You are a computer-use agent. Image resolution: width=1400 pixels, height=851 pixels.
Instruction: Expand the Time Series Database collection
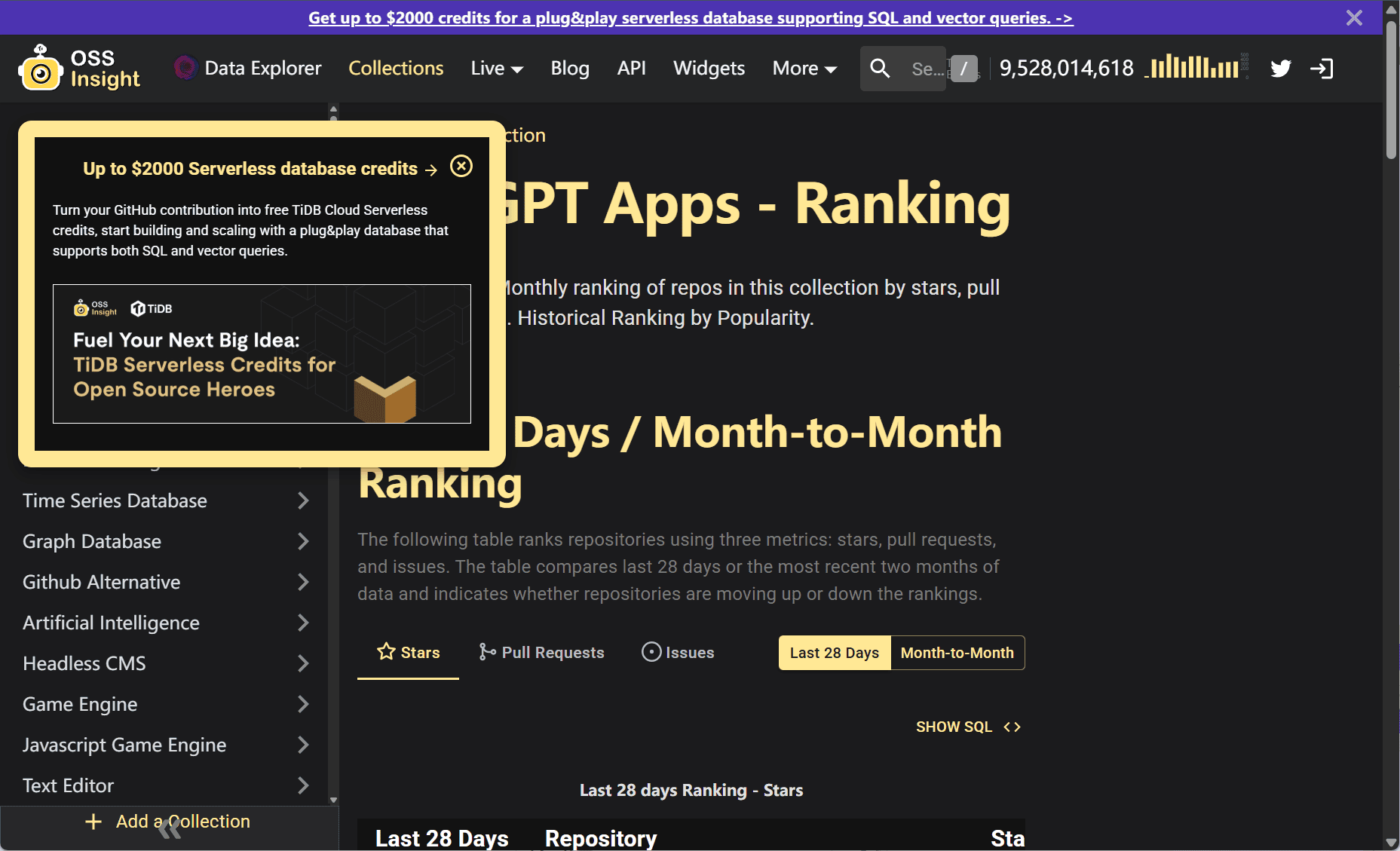click(x=303, y=500)
